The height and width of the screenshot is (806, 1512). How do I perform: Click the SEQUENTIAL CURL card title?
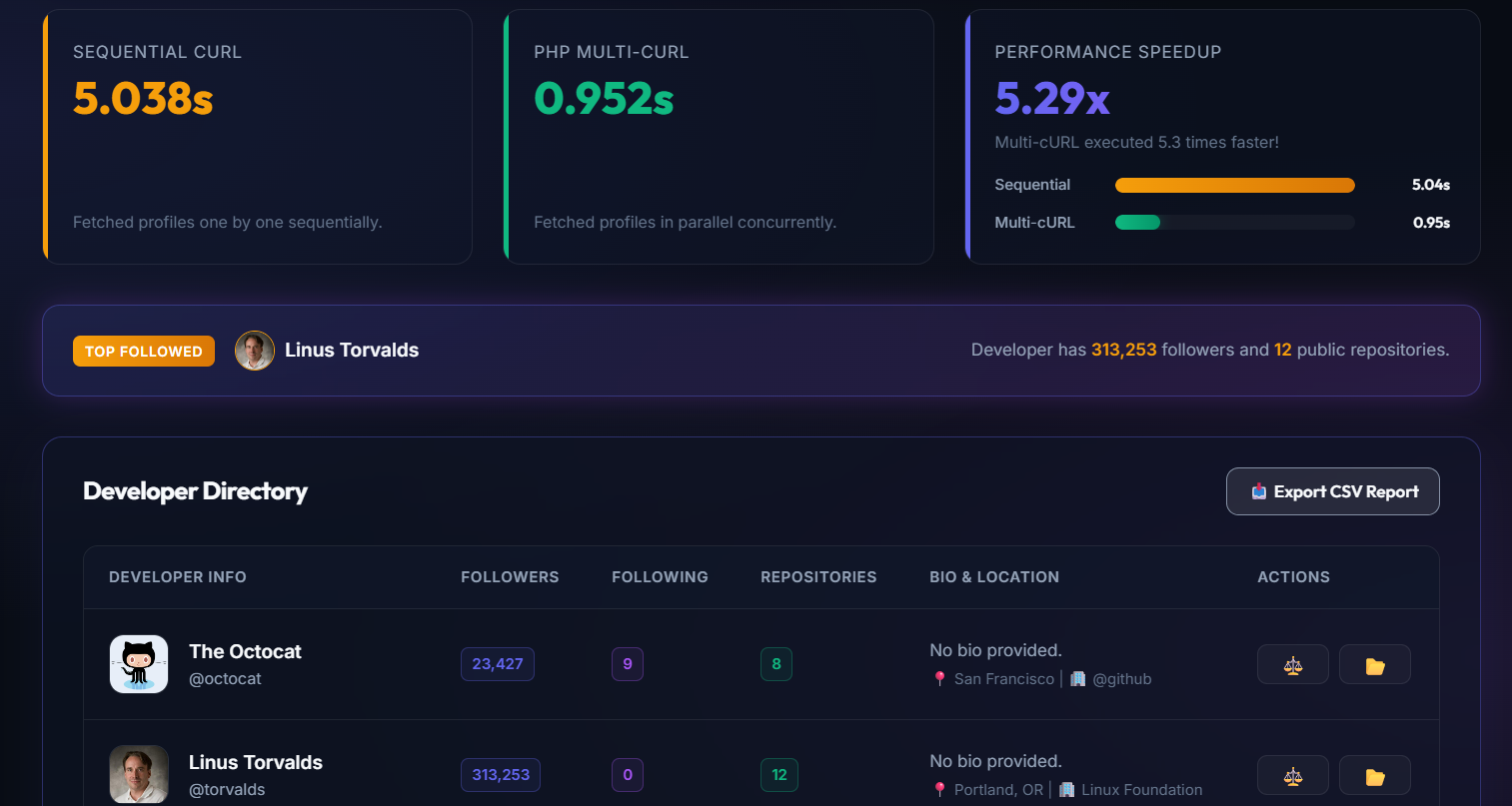pyautogui.click(x=157, y=52)
